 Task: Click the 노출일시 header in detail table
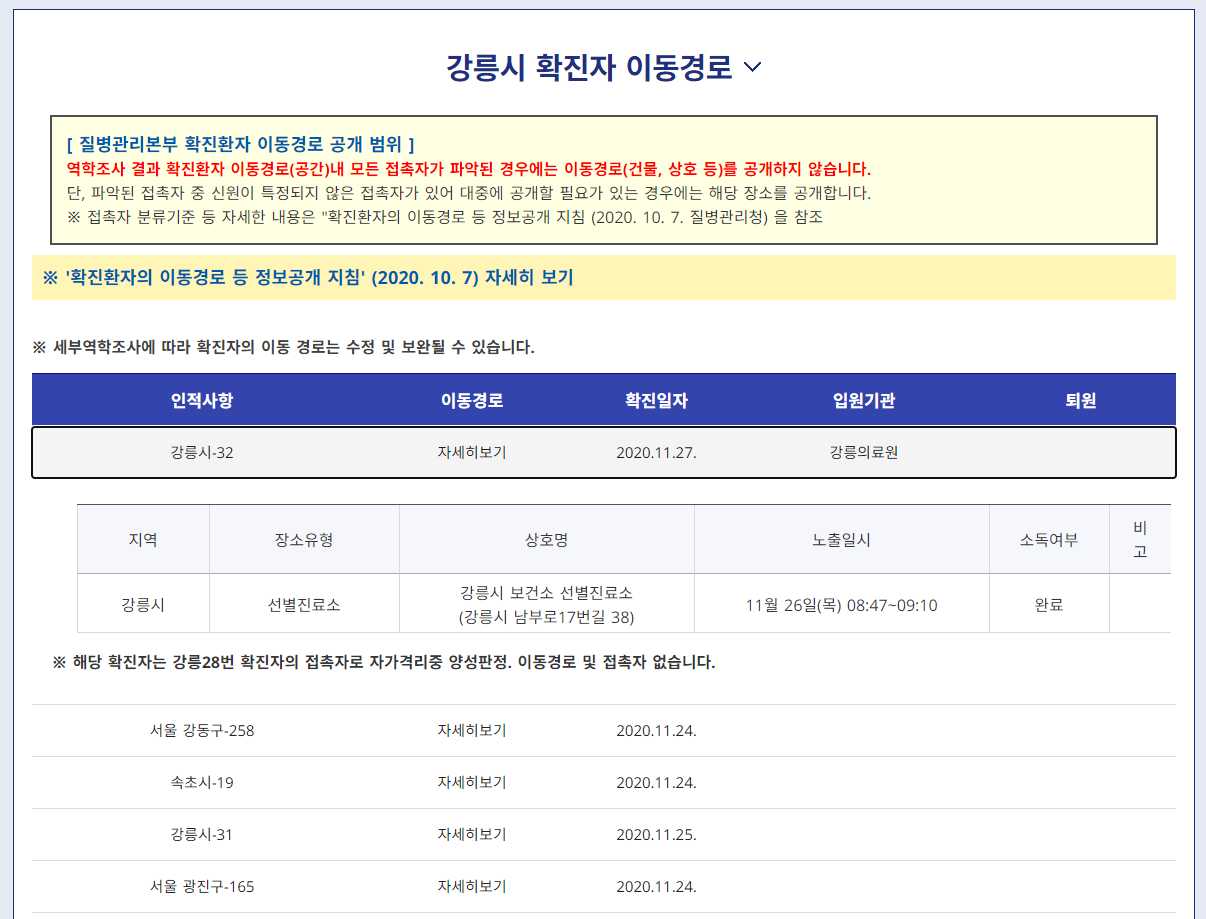[x=841, y=540]
